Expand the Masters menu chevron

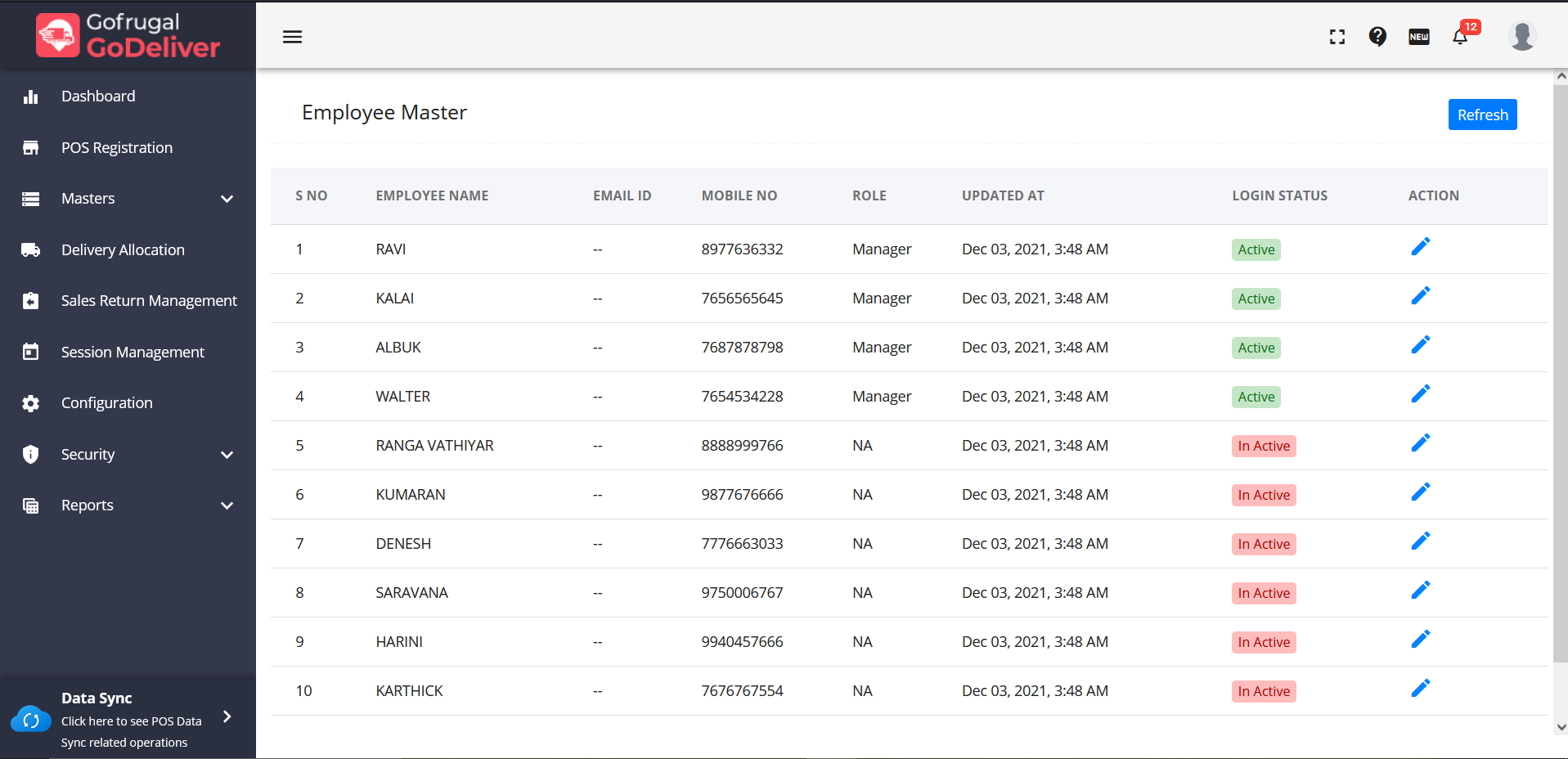pyautogui.click(x=227, y=199)
